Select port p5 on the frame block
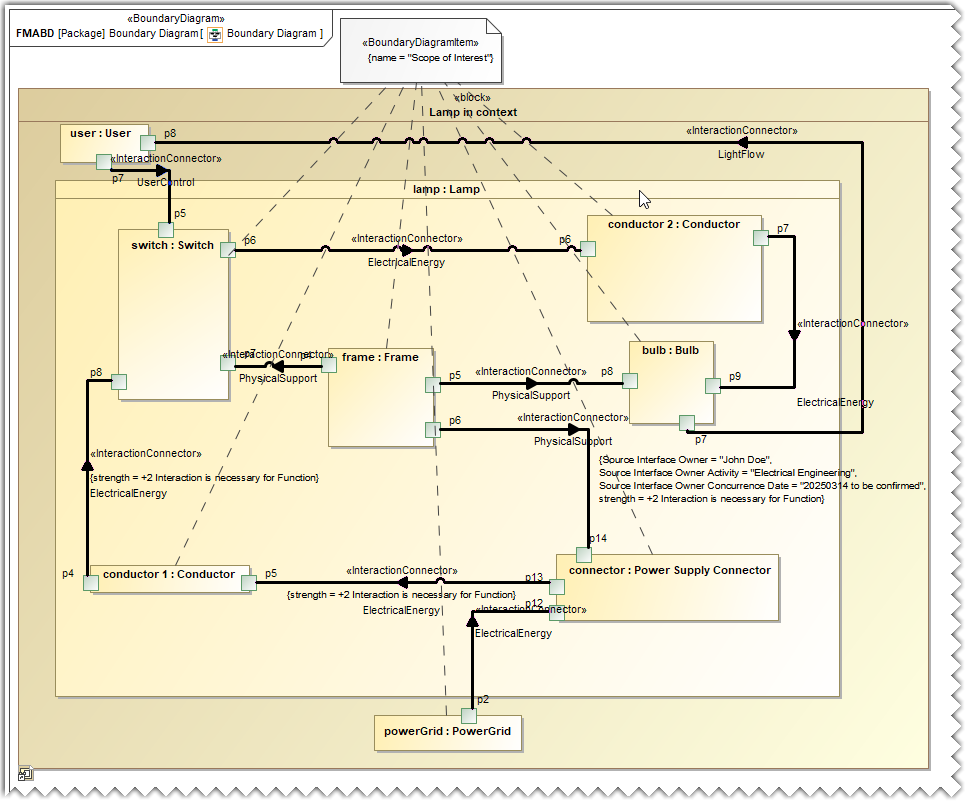 [433, 385]
